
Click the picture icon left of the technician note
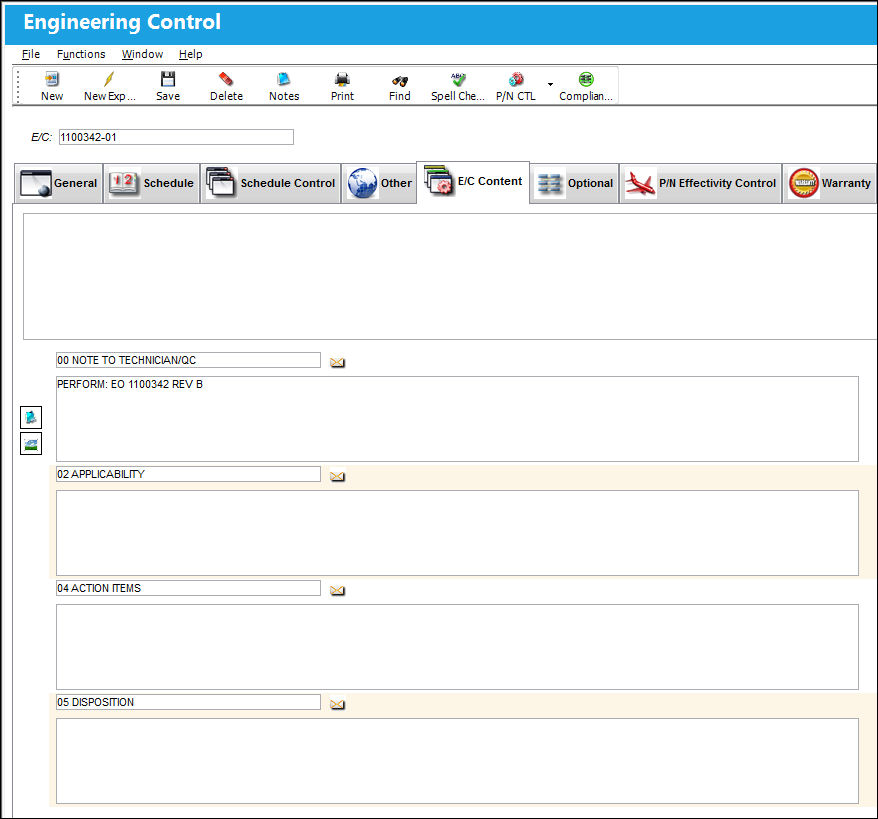coord(31,444)
